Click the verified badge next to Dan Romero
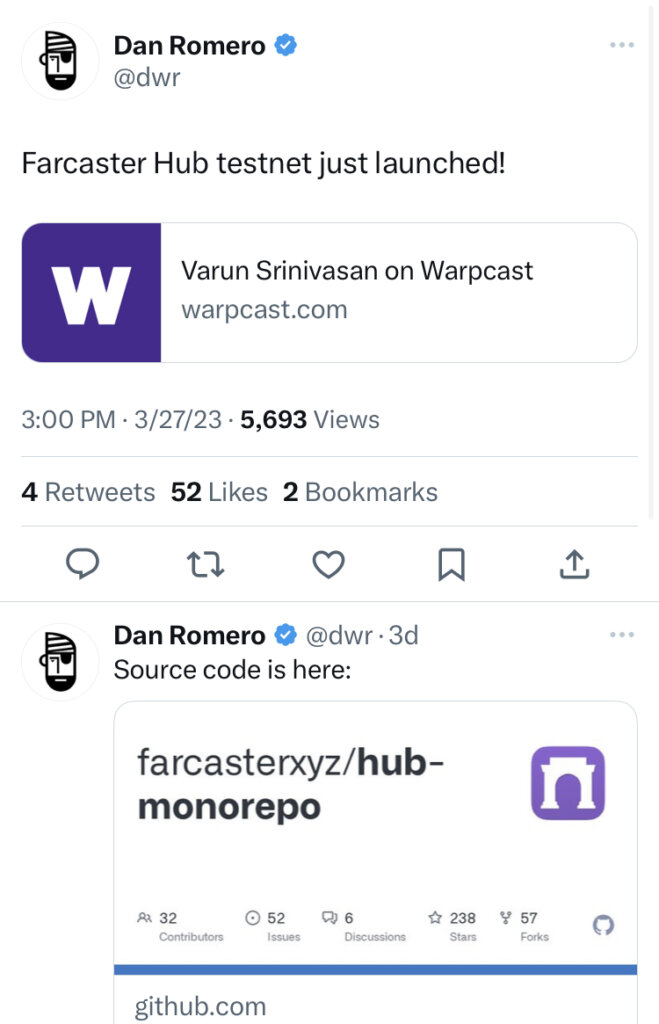Image resolution: width=659 pixels, height=1024 pixels. [x=283, y=44]
